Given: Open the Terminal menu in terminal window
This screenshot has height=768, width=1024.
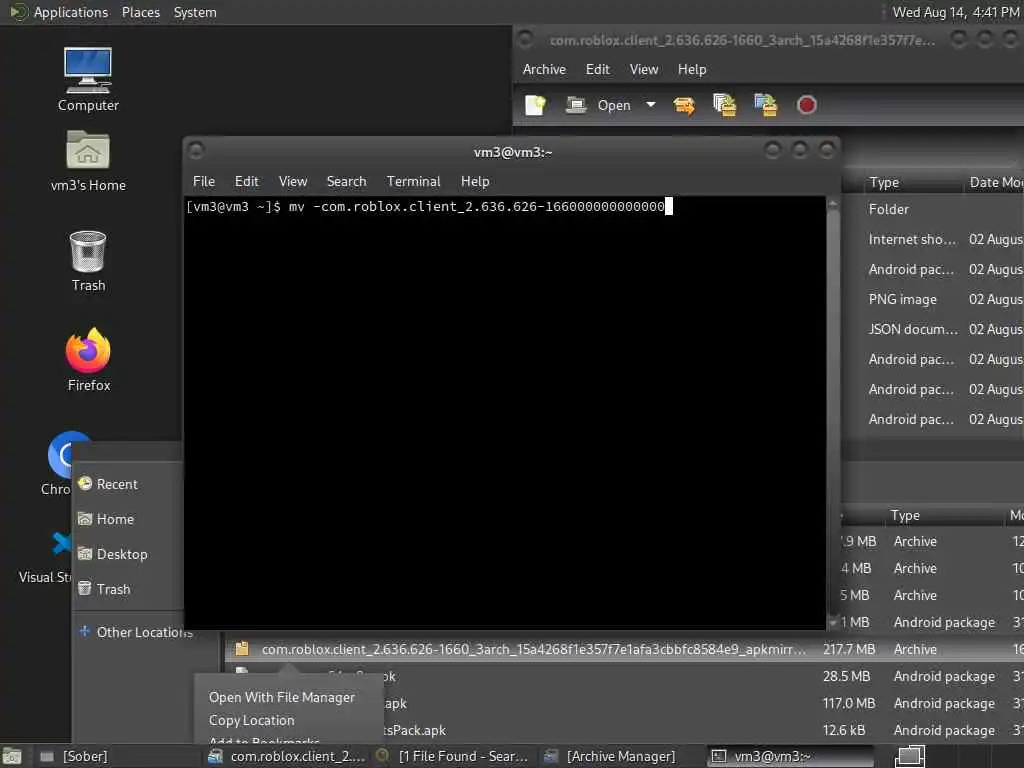Looking at the screenshot, I should (413, 181).
